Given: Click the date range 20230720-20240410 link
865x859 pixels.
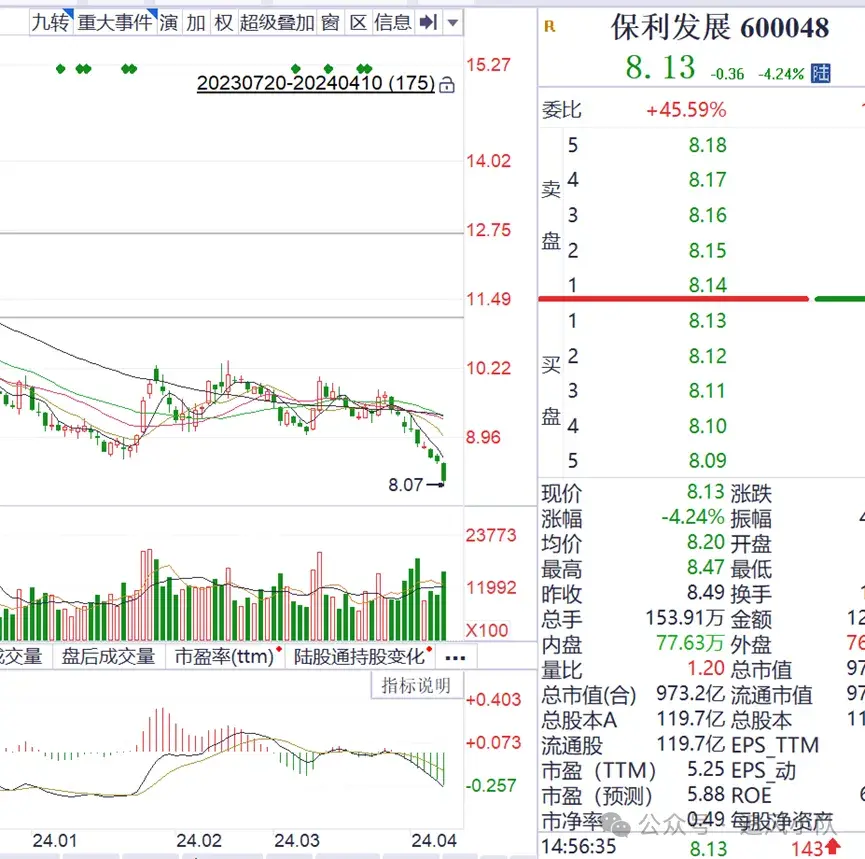Looking at the screenshot, I should [316, 83].
